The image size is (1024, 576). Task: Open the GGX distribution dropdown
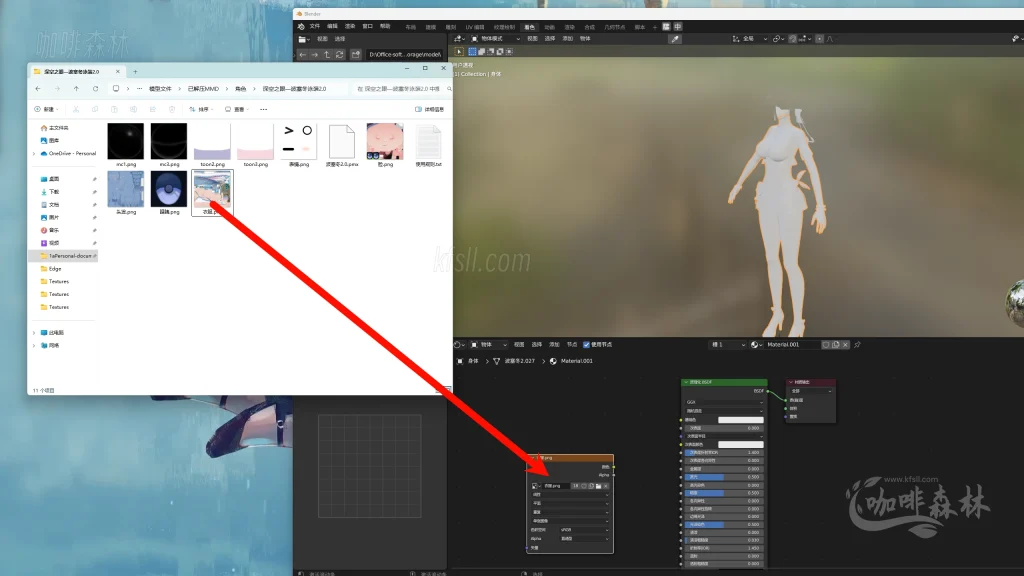coord(724,402)
